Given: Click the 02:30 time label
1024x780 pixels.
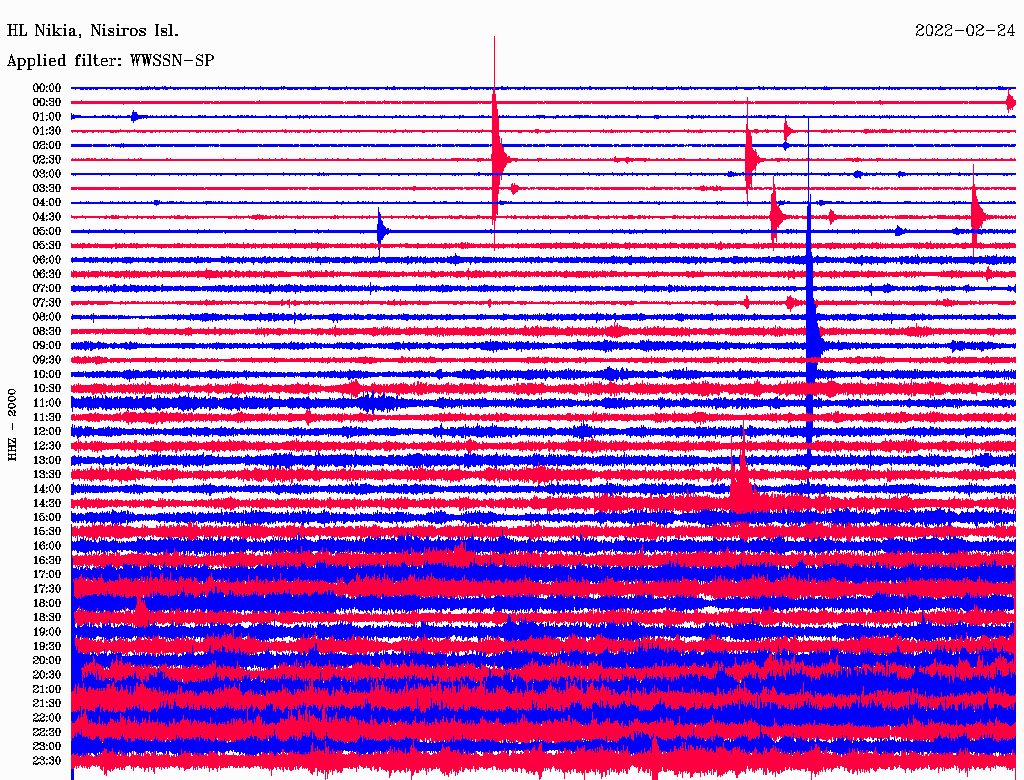Looking at the screenshot, I should tap(47, 160).
